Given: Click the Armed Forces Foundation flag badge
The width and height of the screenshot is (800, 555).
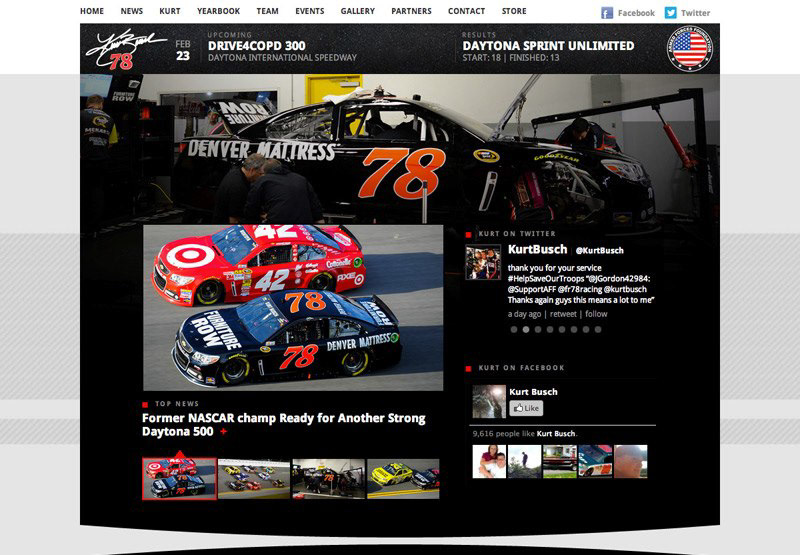Looking at the screenshot, I should [690, 49].
